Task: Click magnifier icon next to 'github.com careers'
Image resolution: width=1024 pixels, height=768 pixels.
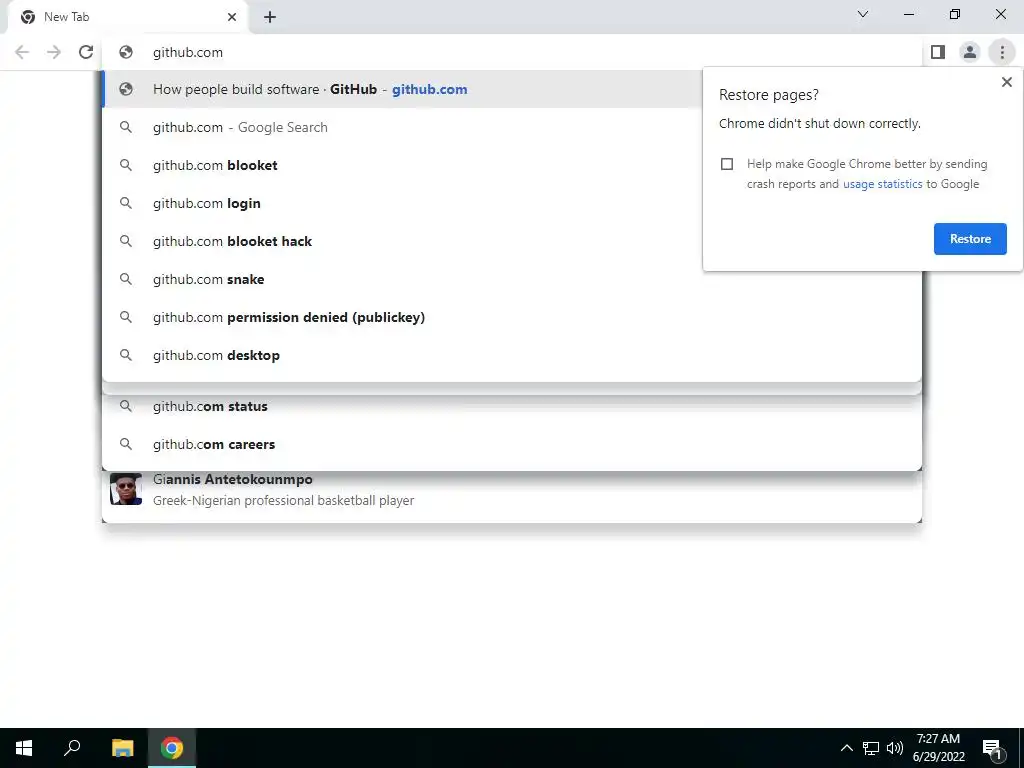Action: coord(125,444)
